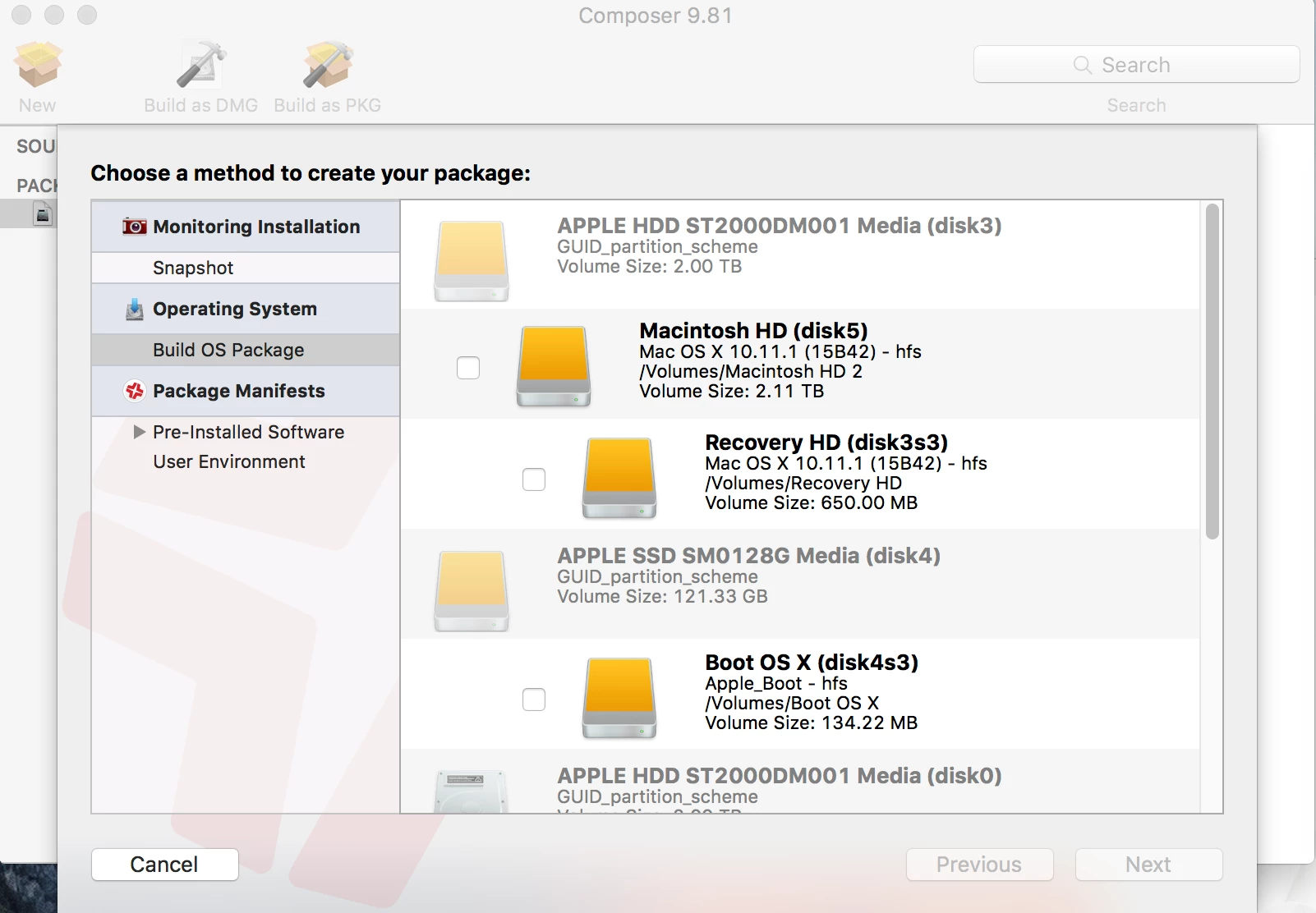This screenshot has height=913, width=1316.
Task: Click the Apple_Boot - hfs text
Action: pyautogui.click(x=776, y=683)
